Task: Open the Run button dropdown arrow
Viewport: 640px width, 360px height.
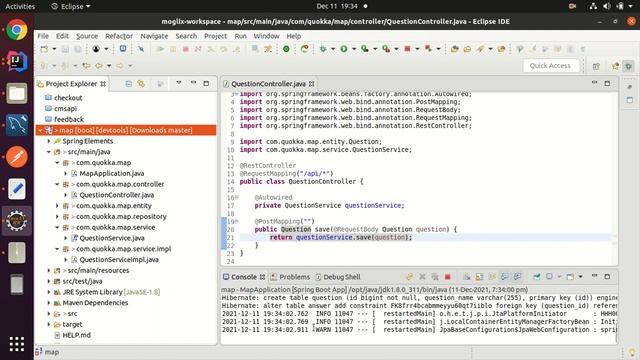Action: pos(353,49)
